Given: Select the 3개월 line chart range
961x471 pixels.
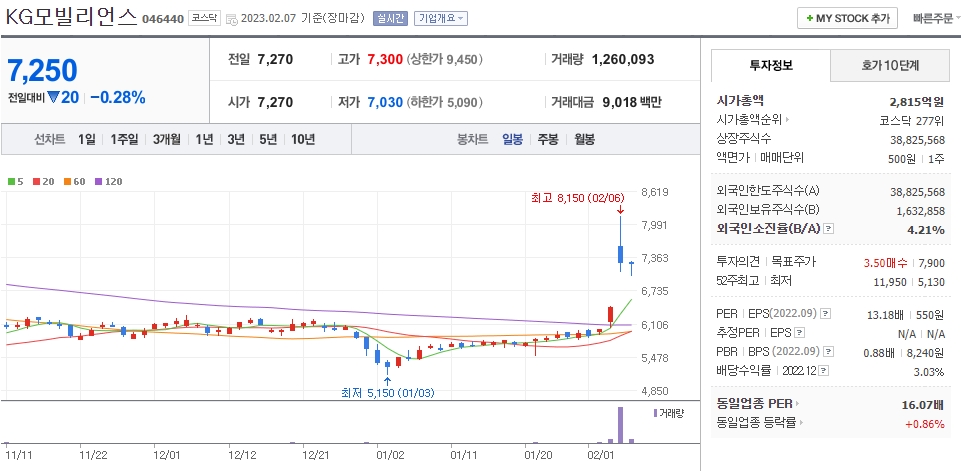Looking at the screenshot, I should point(167,139).
